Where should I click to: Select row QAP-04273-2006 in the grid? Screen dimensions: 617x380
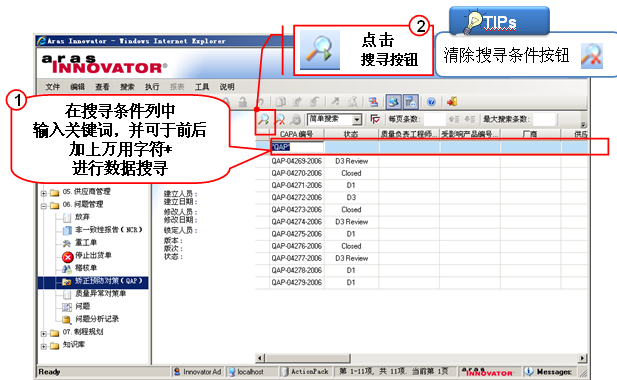coord(421,209)
